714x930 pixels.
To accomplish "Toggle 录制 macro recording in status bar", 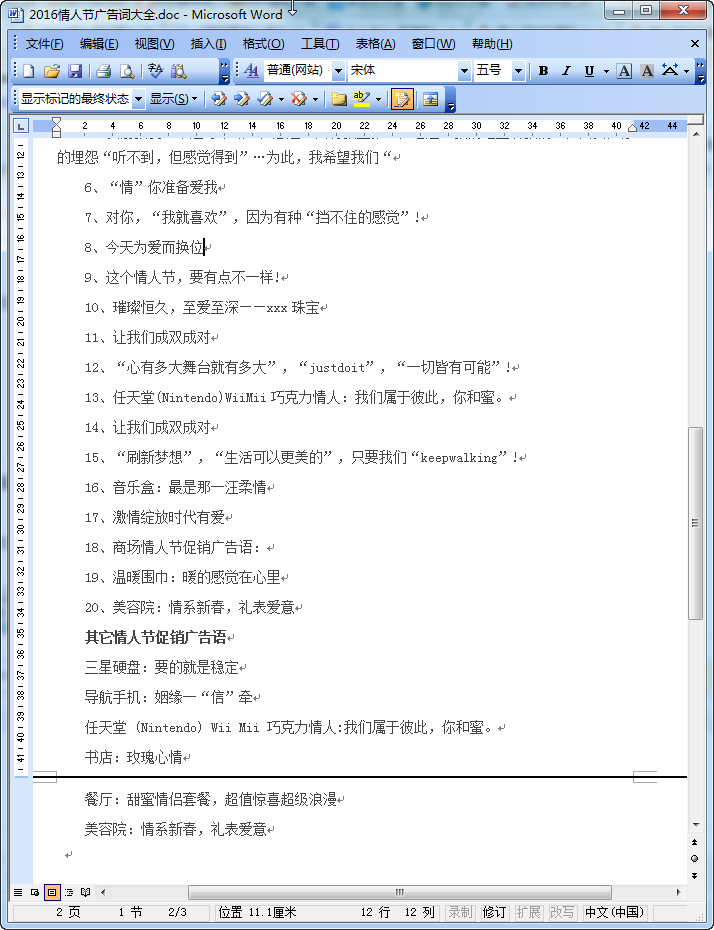I will tap(460, 912).
